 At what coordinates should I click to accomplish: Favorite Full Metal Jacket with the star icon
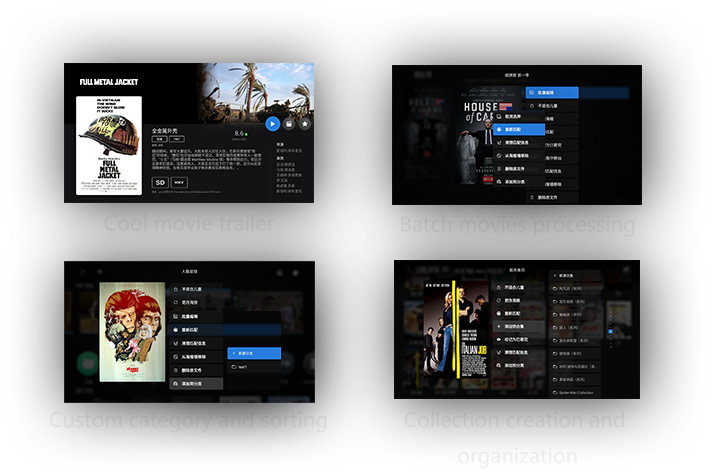coord(305,124)
